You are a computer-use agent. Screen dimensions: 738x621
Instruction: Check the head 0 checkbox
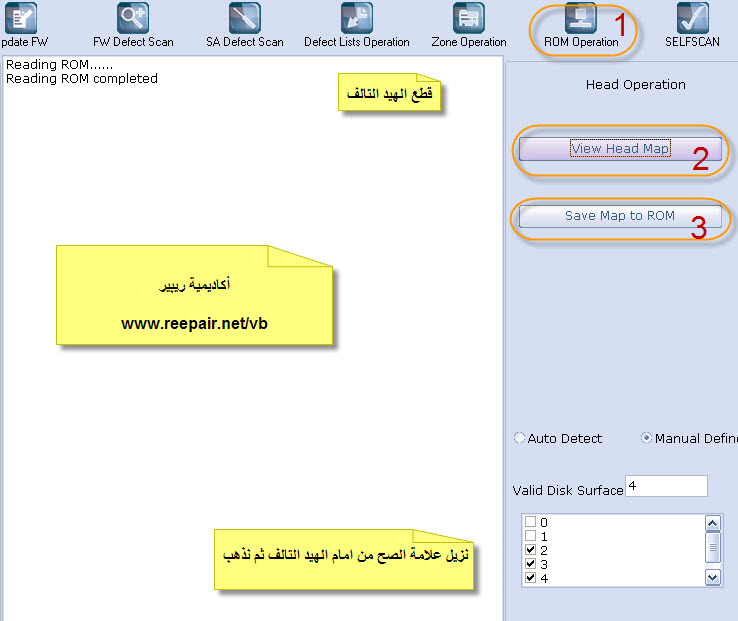(x=530, y=523)
